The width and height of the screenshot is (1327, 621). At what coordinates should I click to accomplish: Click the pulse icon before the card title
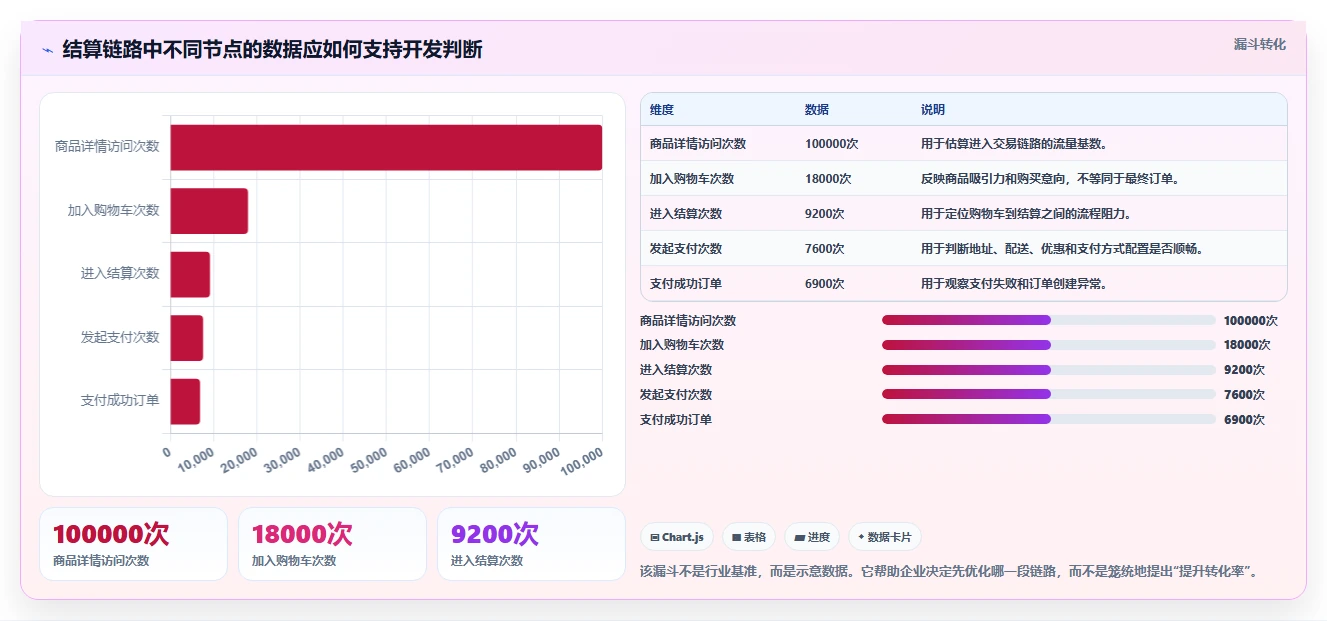tap(47, 49)
